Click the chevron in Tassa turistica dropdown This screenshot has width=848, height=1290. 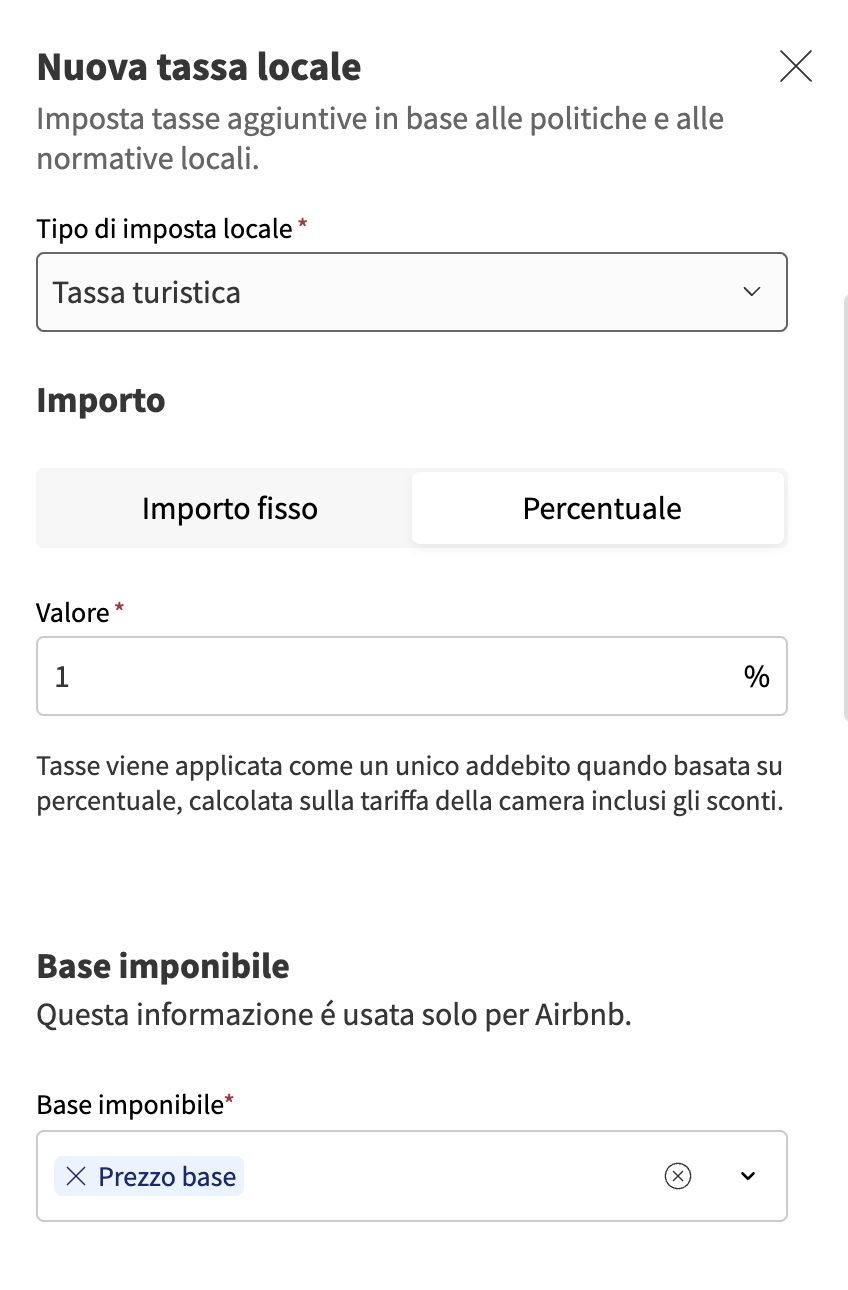(752, 292)
